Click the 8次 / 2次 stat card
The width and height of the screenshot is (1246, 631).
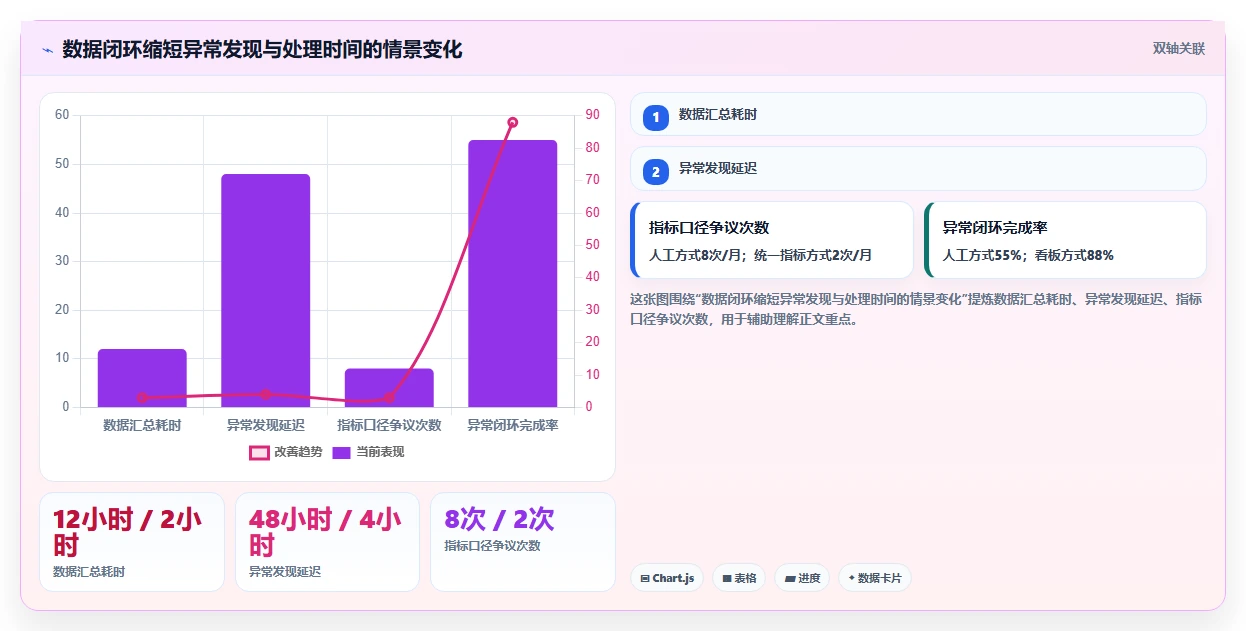click(523, 542)
